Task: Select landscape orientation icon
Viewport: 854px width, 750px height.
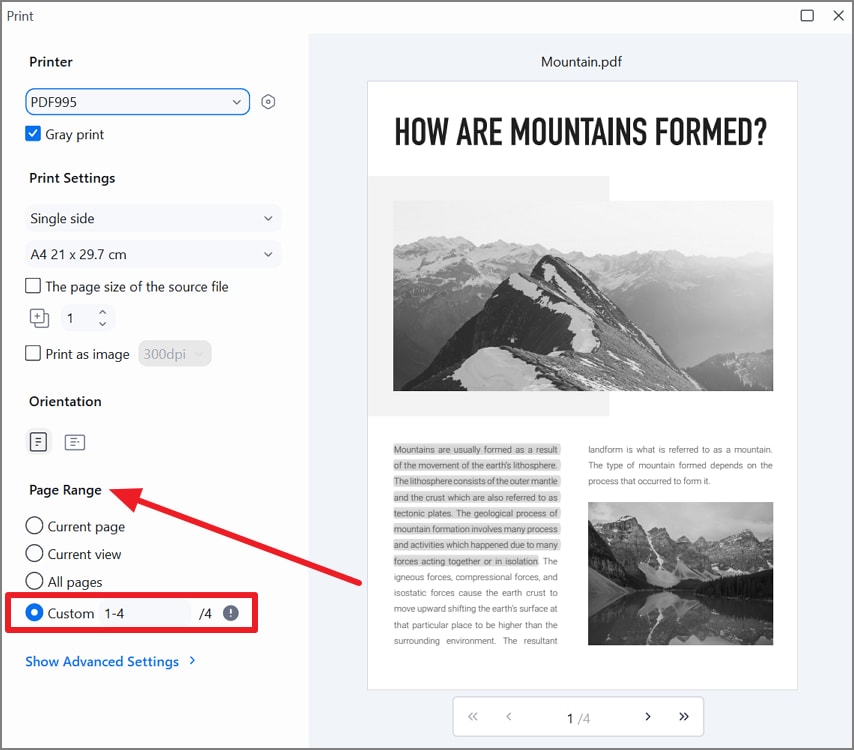Action: (x=75, y=442)
